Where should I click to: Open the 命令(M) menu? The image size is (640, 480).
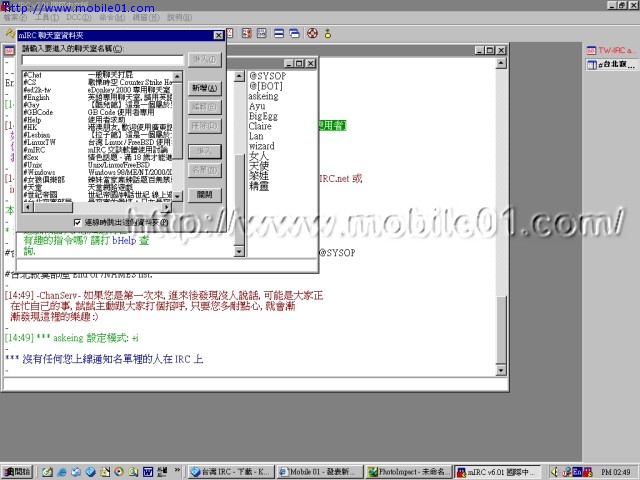point(112,18)
